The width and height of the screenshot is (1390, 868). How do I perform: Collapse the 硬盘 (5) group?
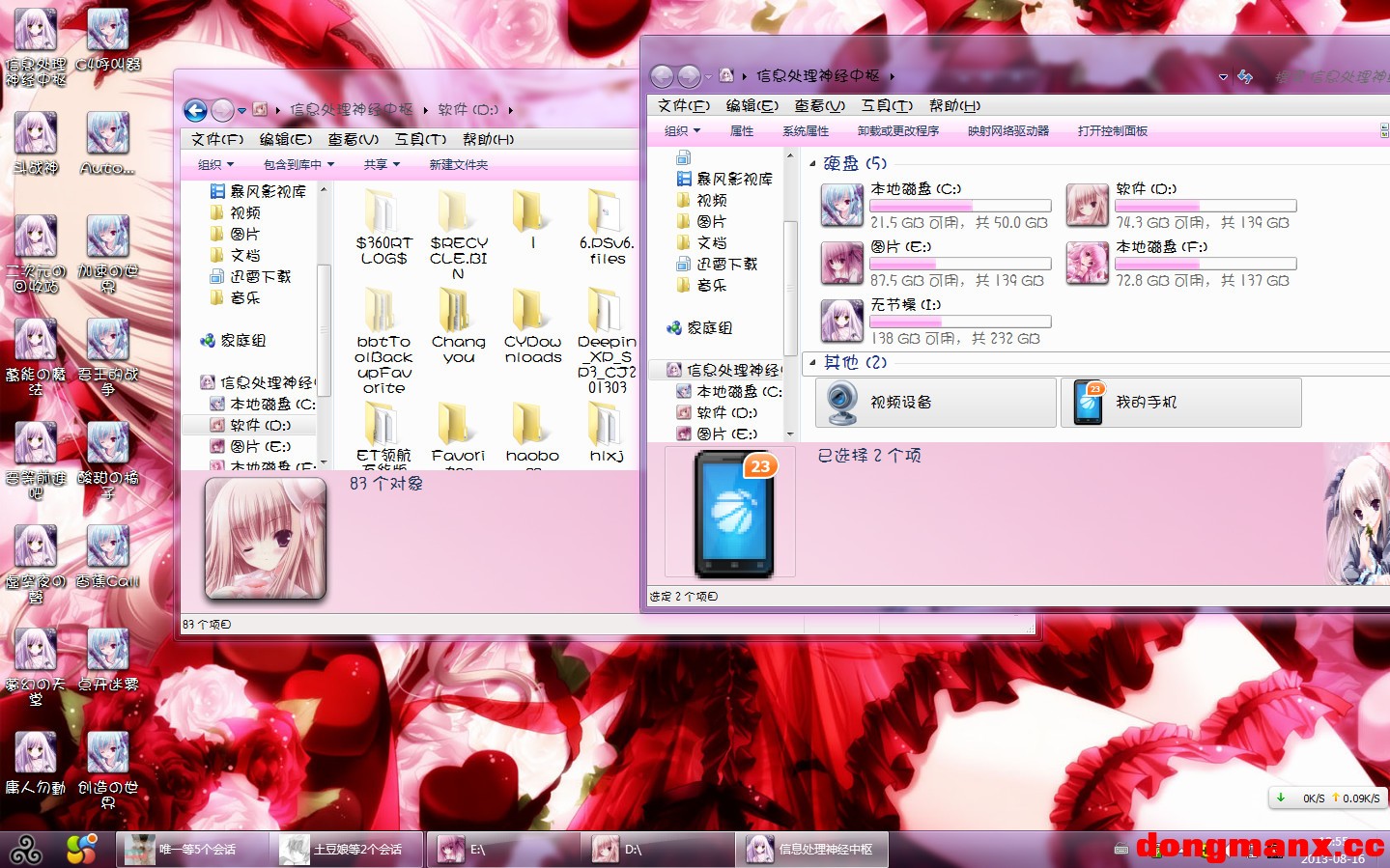[x=812, y=164]
